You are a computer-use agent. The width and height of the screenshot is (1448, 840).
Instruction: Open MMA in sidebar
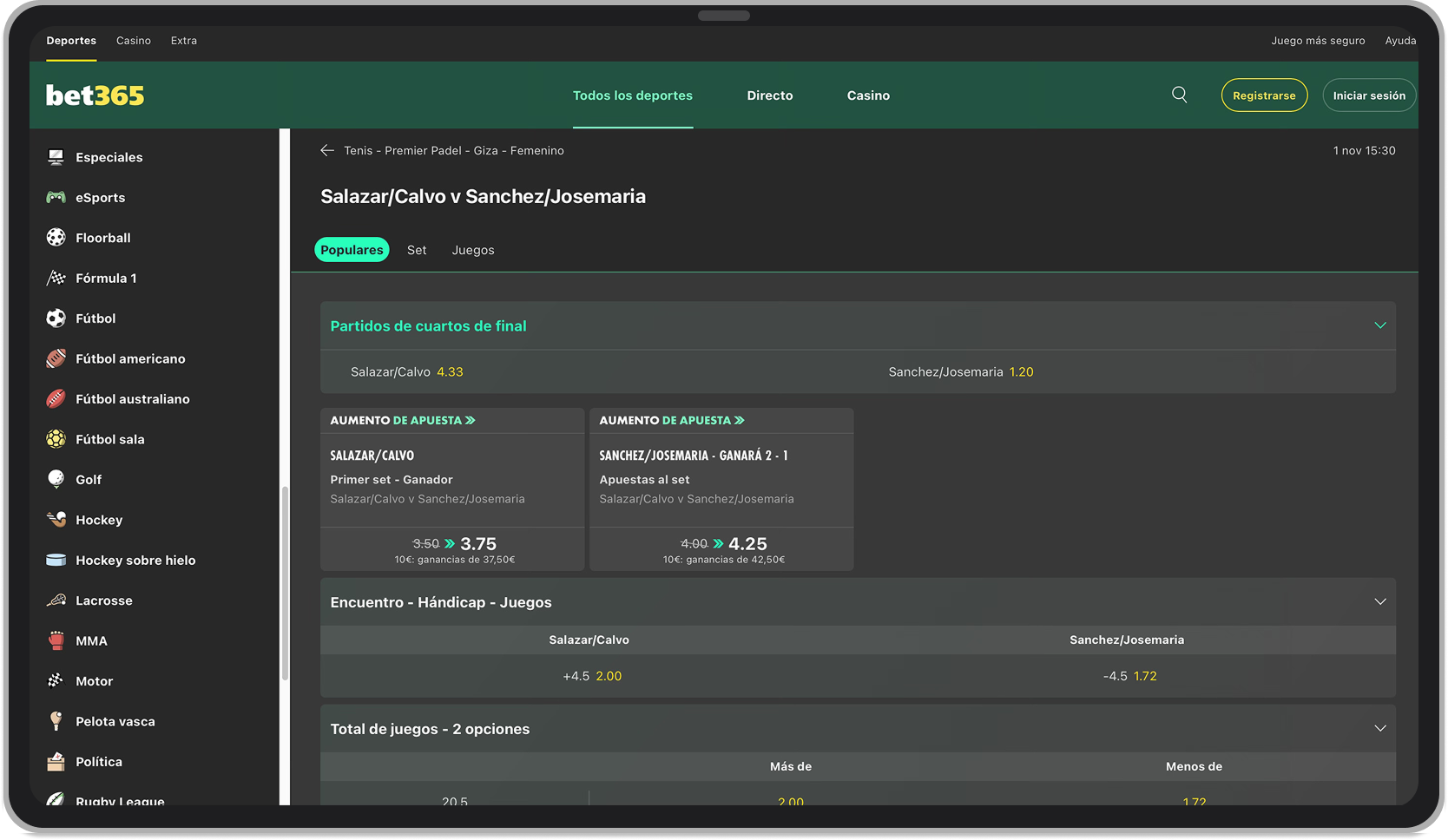(x=91, y=641)
